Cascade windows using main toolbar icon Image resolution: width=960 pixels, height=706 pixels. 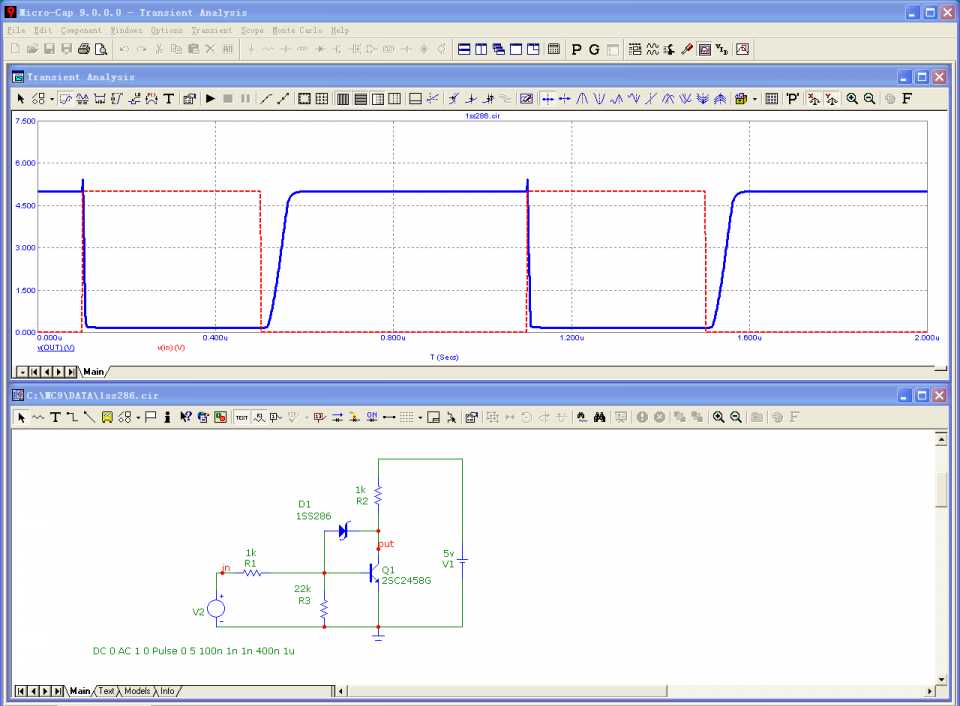(x=498, y=49)
